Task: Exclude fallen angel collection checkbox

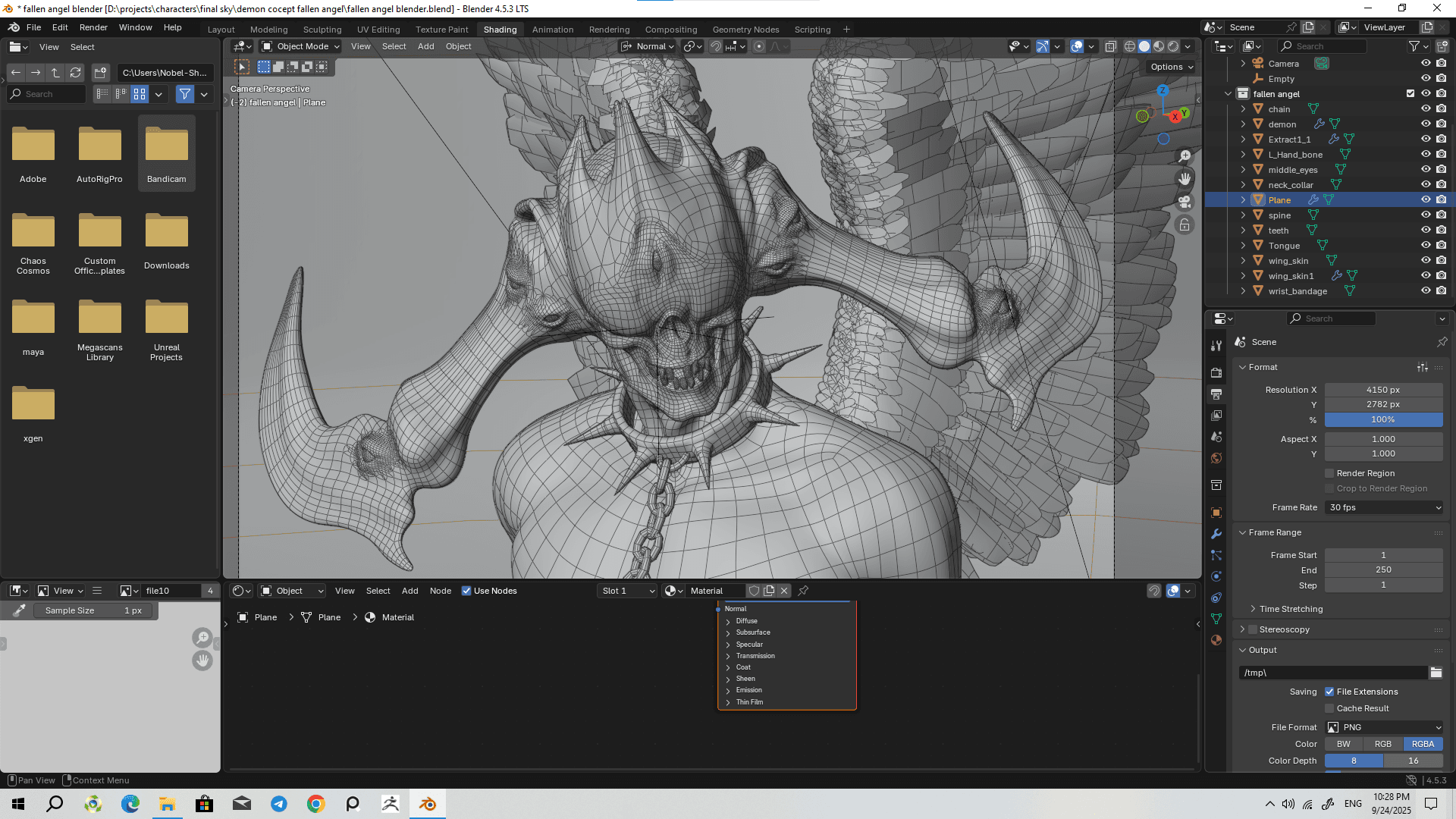Action: [1410, 94]
